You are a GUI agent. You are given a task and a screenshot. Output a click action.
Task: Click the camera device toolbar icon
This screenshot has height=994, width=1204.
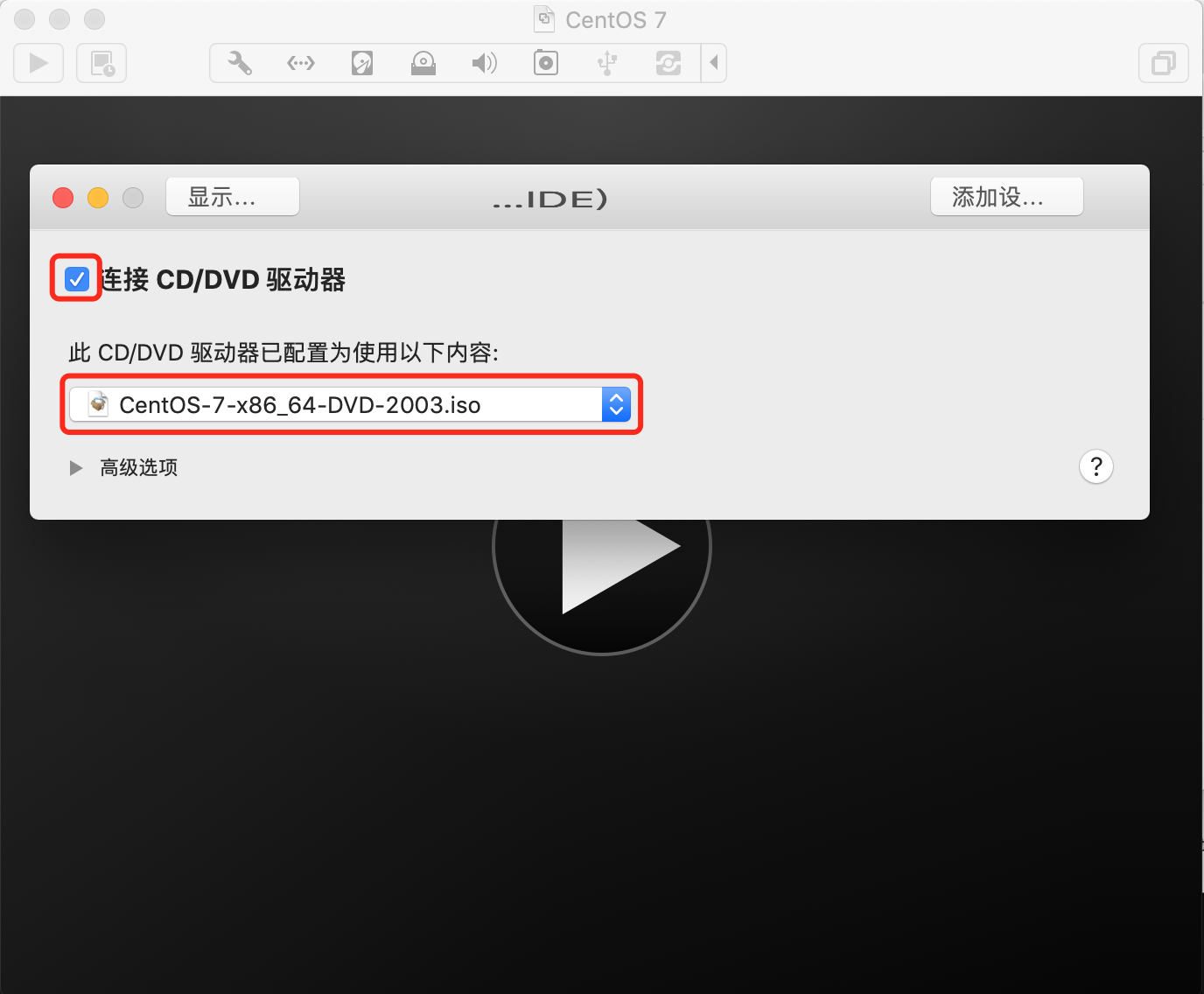[546, 63]
